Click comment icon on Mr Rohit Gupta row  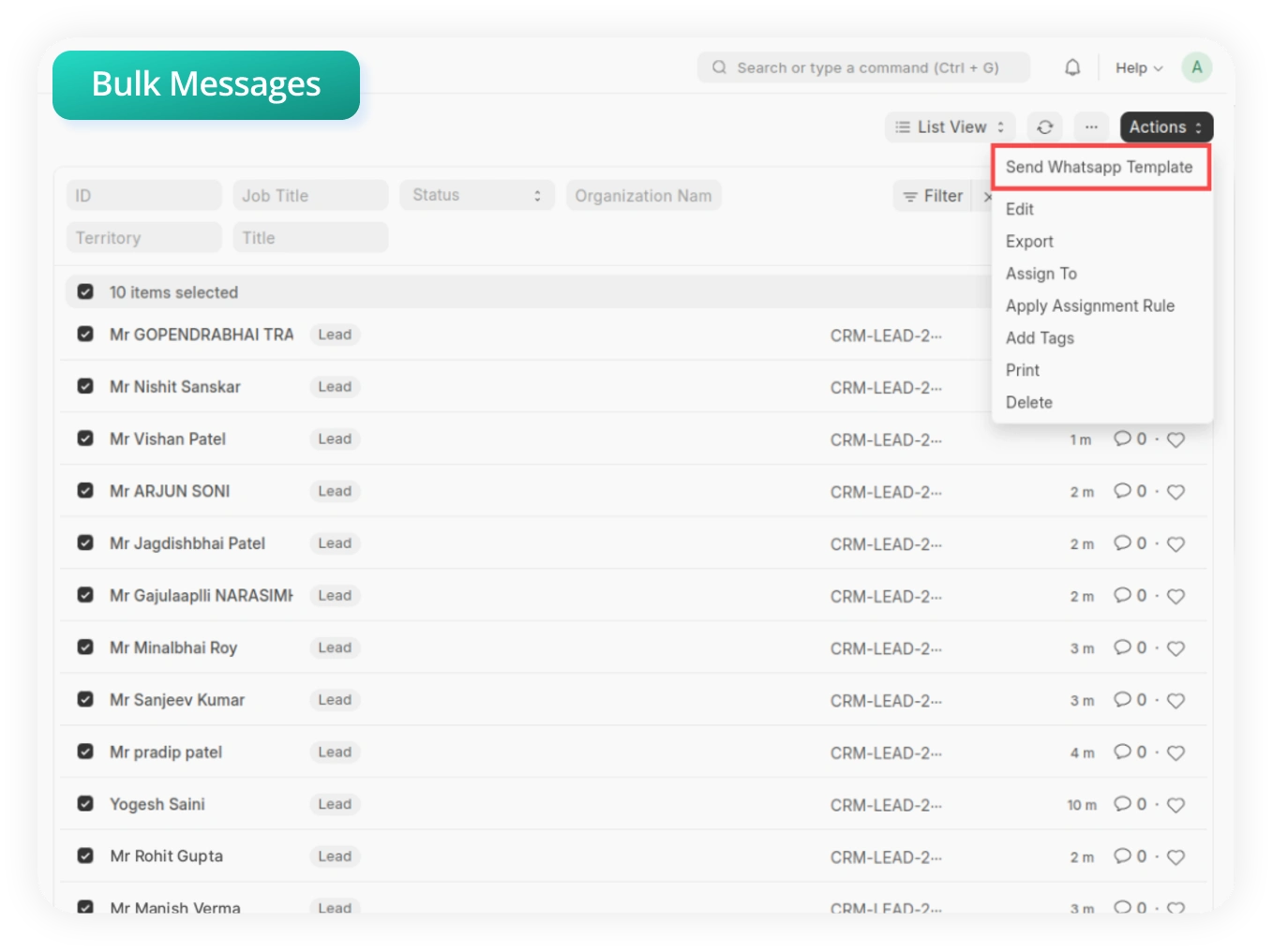point(1122,855)
